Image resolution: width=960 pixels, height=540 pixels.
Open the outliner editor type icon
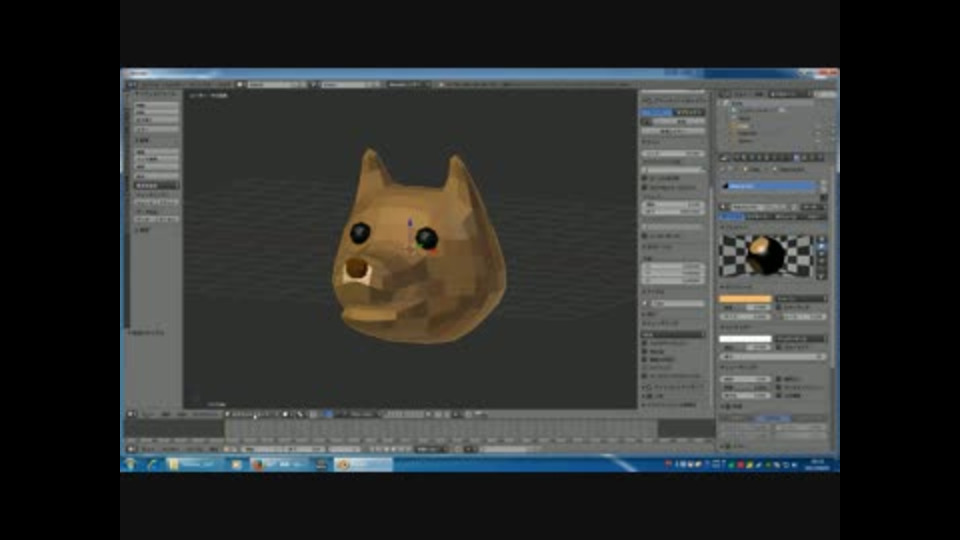point(725,94)
